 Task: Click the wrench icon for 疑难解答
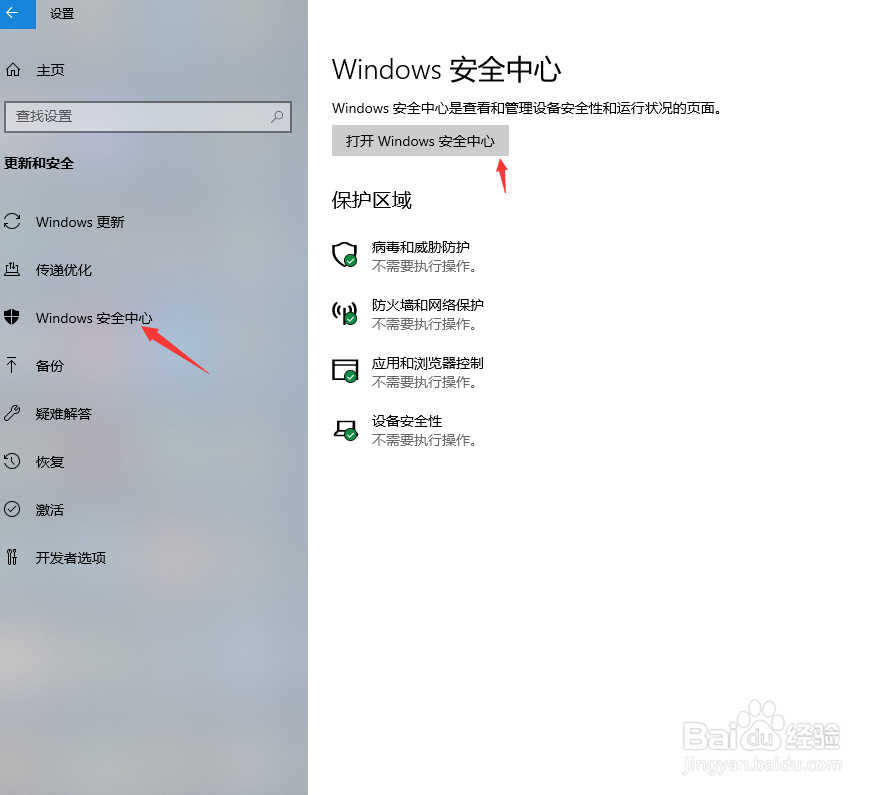point(12,413)
